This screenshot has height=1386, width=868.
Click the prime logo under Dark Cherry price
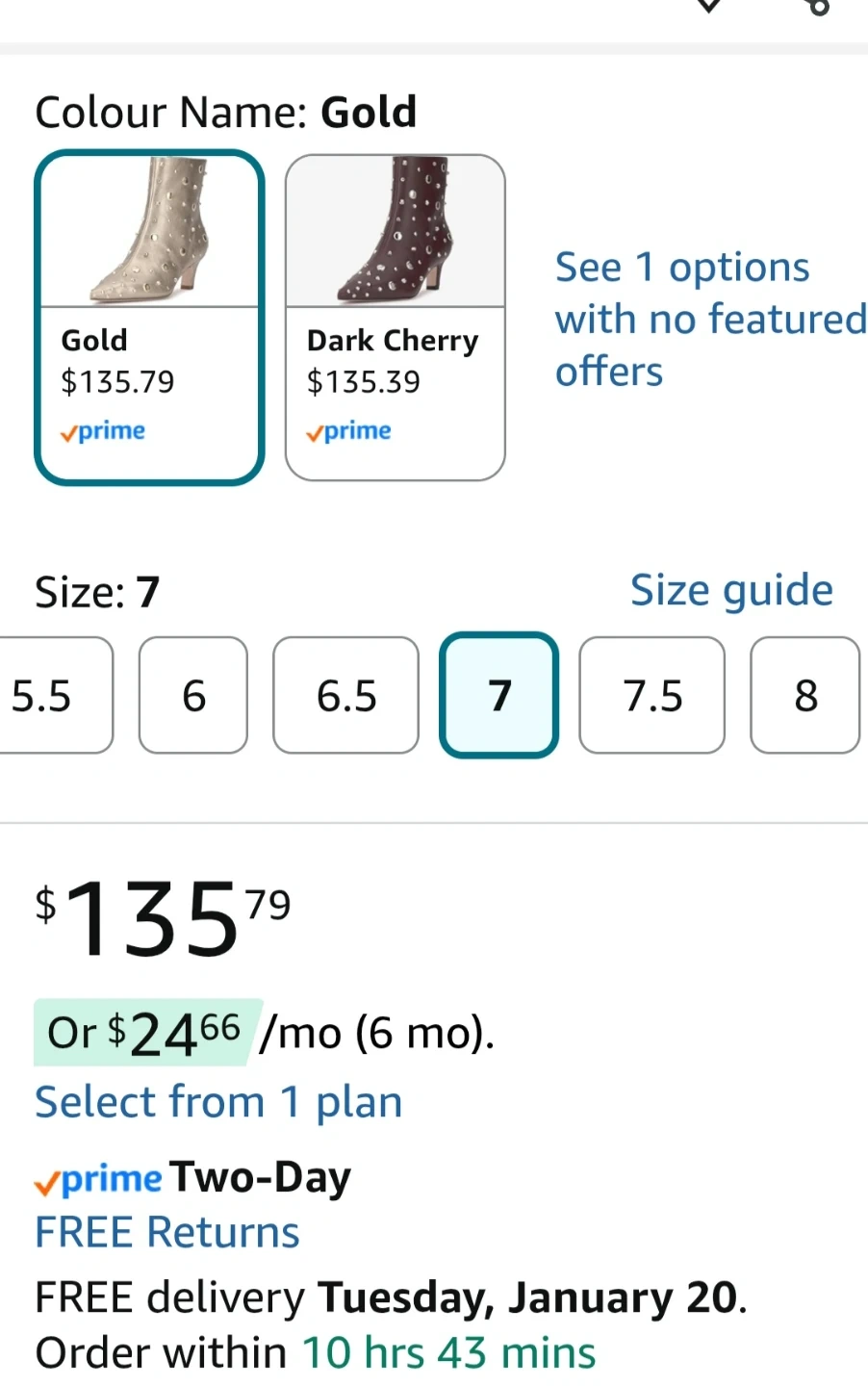[348, 431]
